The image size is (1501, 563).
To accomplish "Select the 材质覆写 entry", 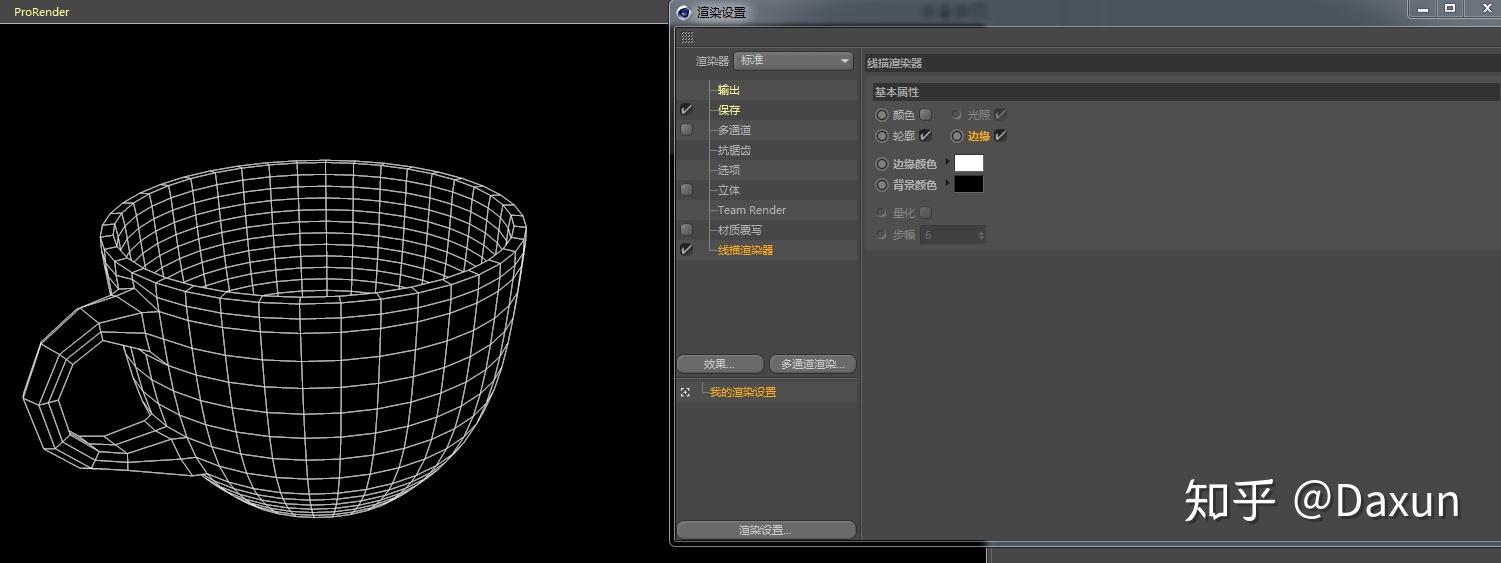I will point(740,230).
